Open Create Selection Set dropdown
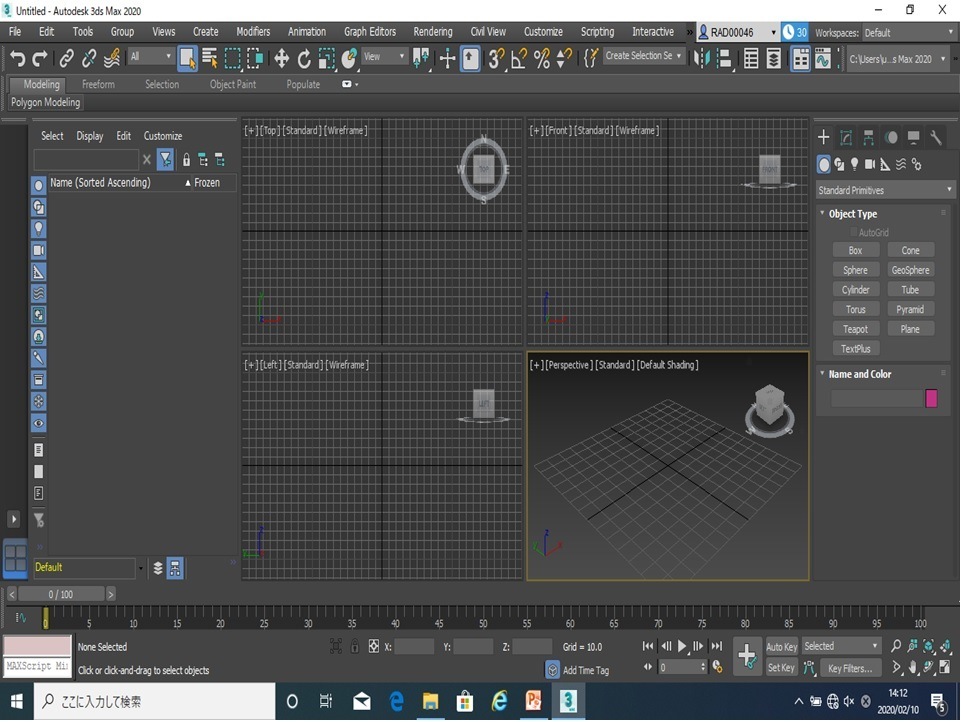This screenshot has width=963, height=722. point(643,56)
